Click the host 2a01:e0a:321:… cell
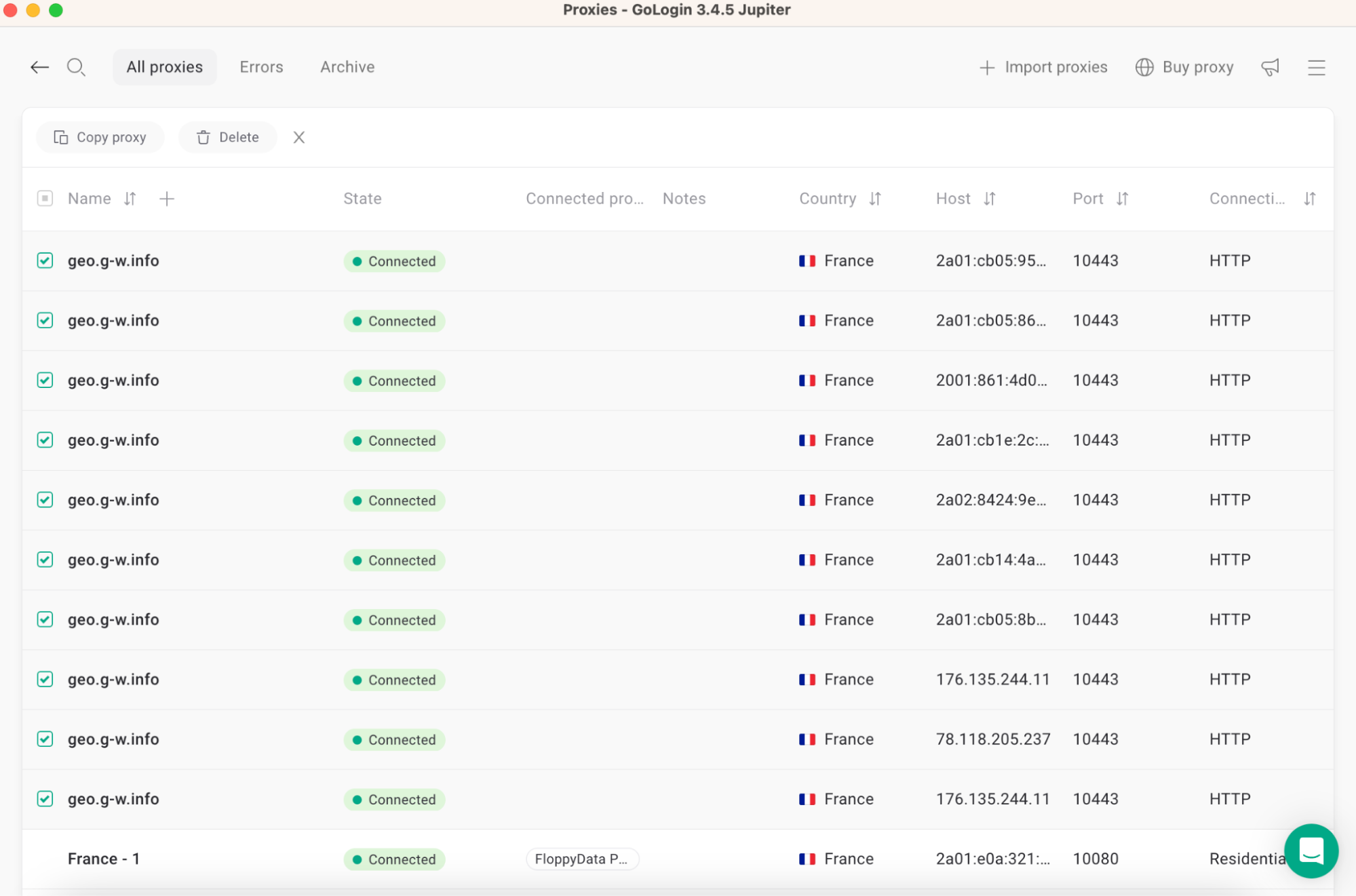 pyautogui.click(x=993, y=859)
